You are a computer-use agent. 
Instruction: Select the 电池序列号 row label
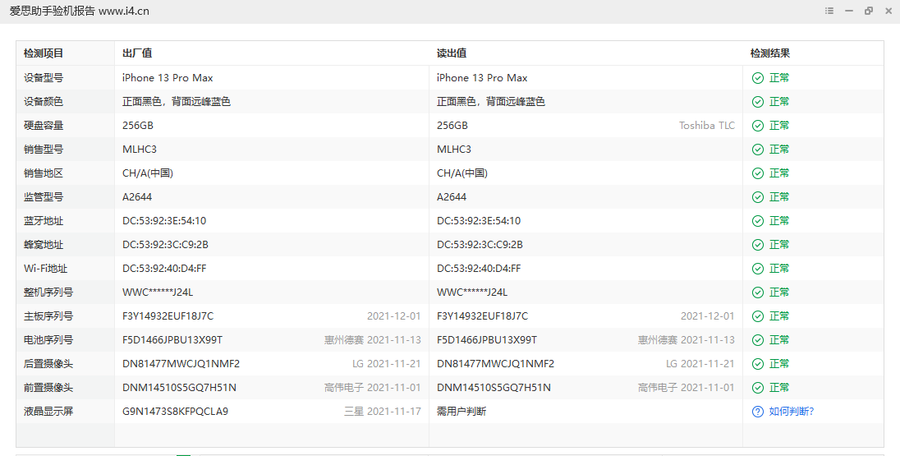click(48, 340)
